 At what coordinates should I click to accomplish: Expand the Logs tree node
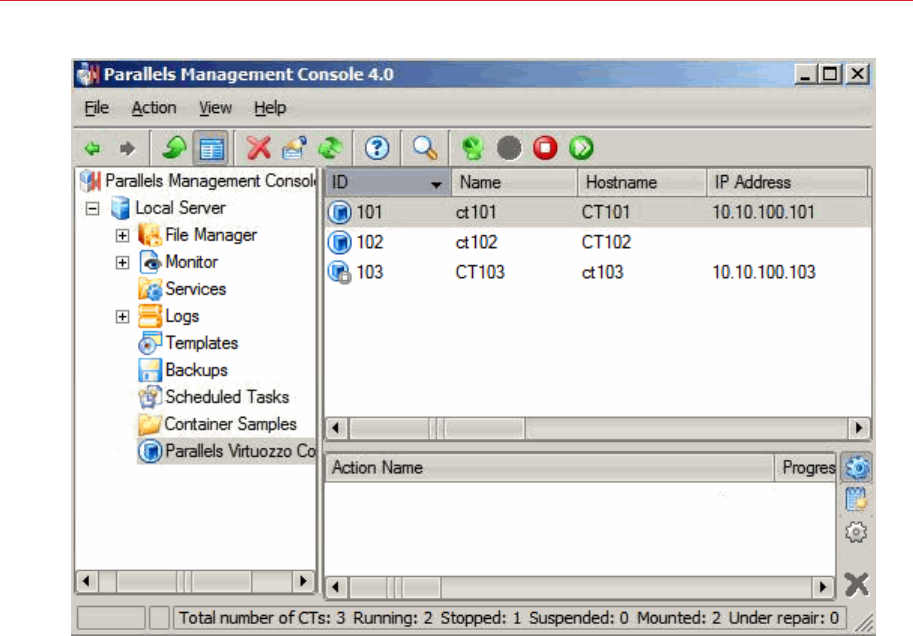click(122, 316)
